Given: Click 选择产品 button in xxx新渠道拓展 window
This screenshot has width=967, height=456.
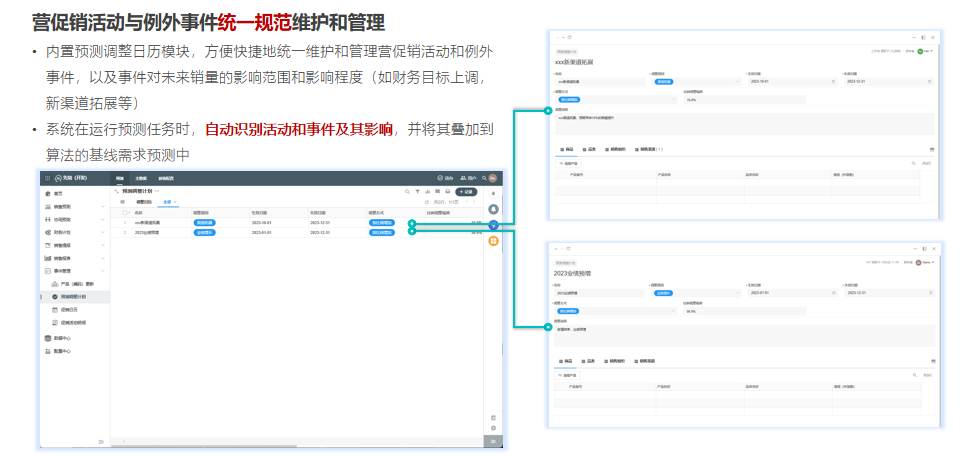Looking at the screenshot, I should 568,164.
